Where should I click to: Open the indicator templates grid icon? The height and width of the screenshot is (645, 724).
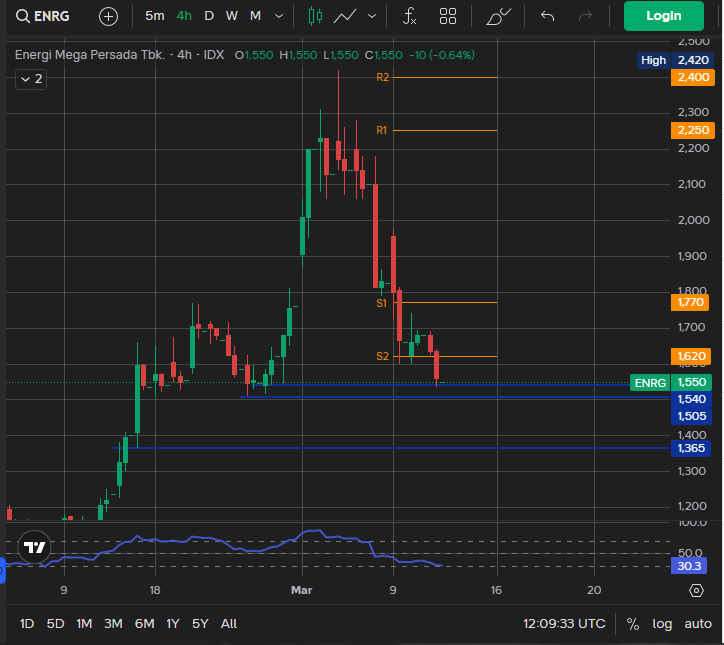(x=448, y=16)
